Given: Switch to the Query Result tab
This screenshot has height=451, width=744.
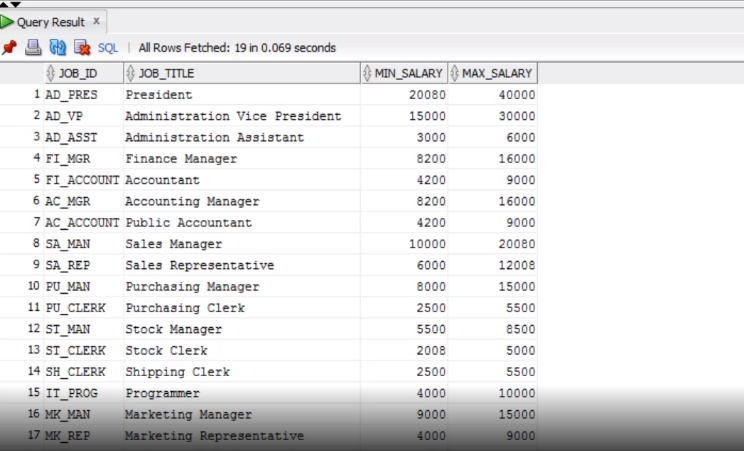Looking at the screenshot, I should 50,21.
